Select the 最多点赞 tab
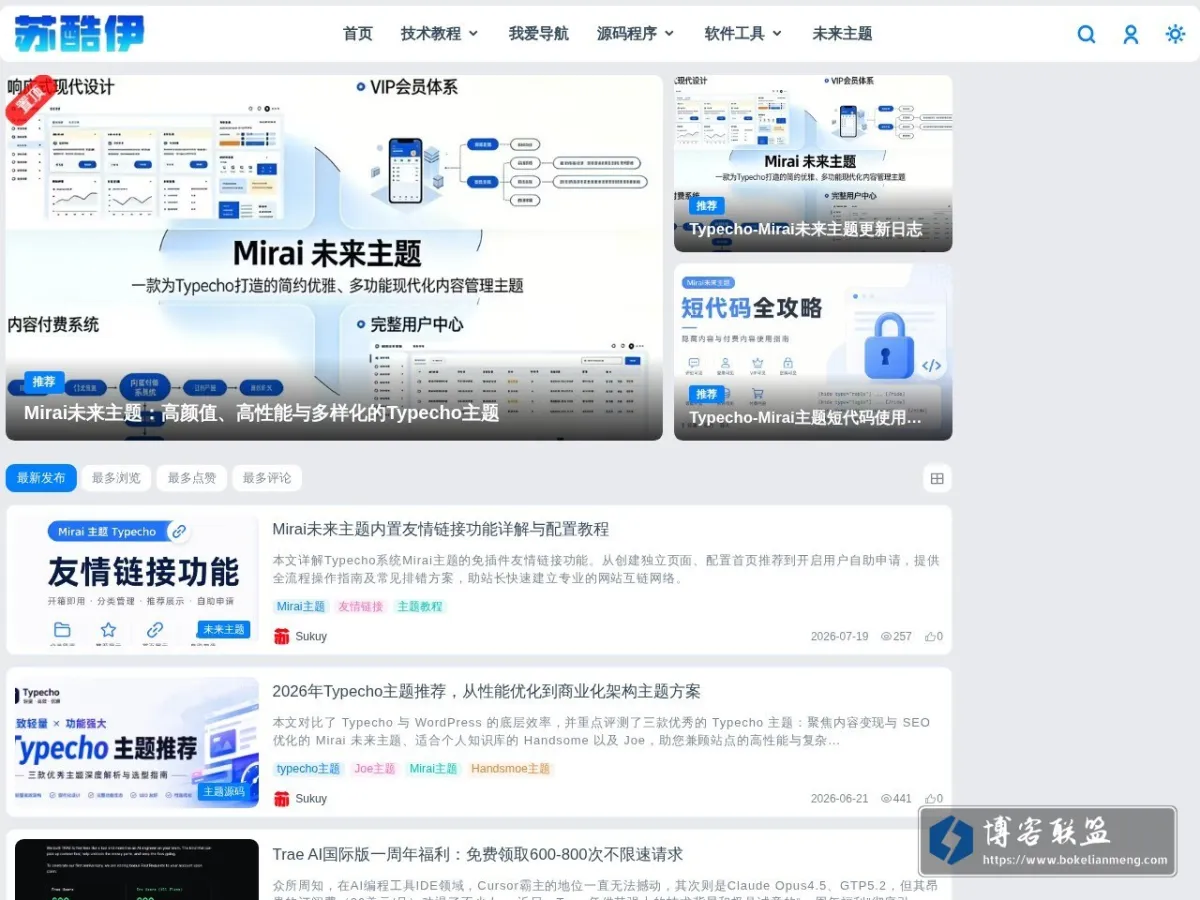This screenshot has width=1200, height=900. (192, 478)
